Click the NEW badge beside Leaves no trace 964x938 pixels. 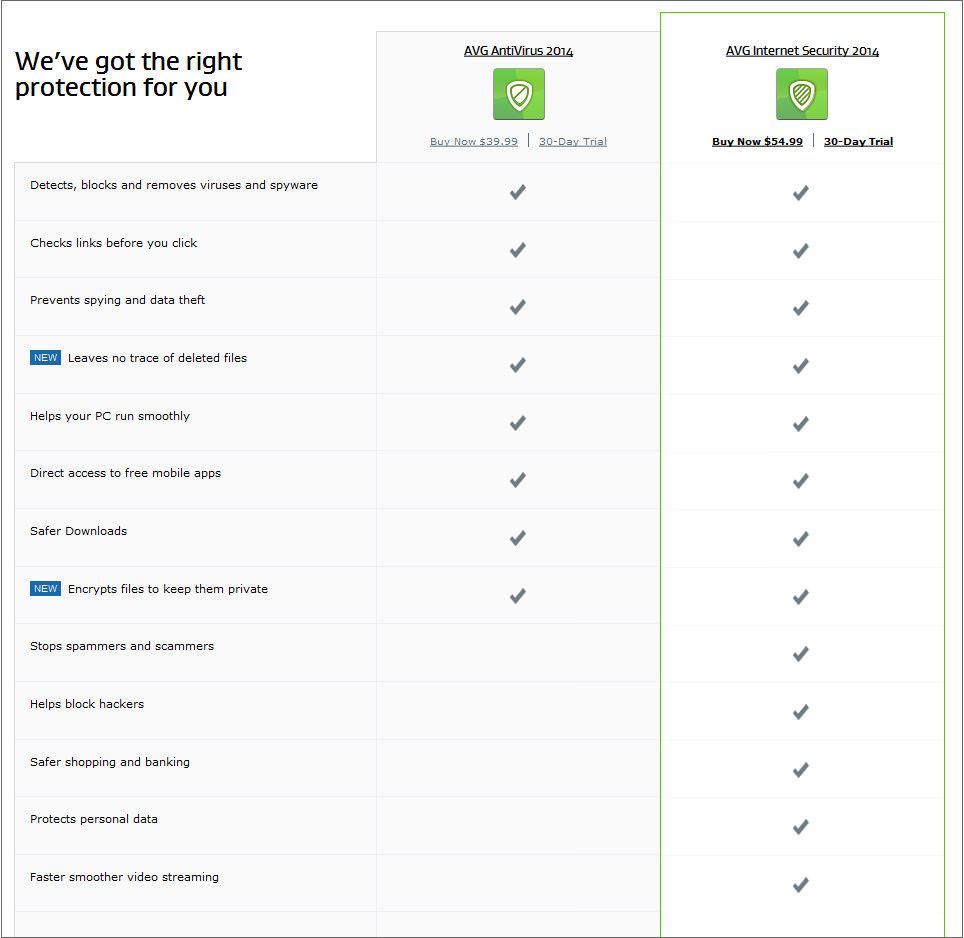click(x=45, y=358)
